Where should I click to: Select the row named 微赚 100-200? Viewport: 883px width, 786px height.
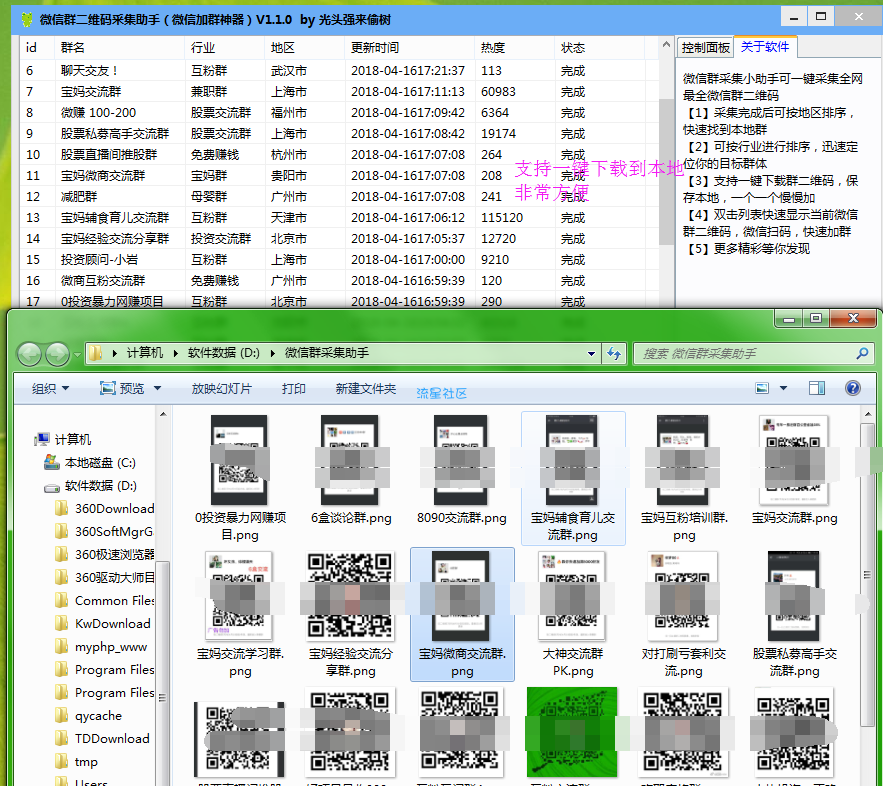coord(340,113)
